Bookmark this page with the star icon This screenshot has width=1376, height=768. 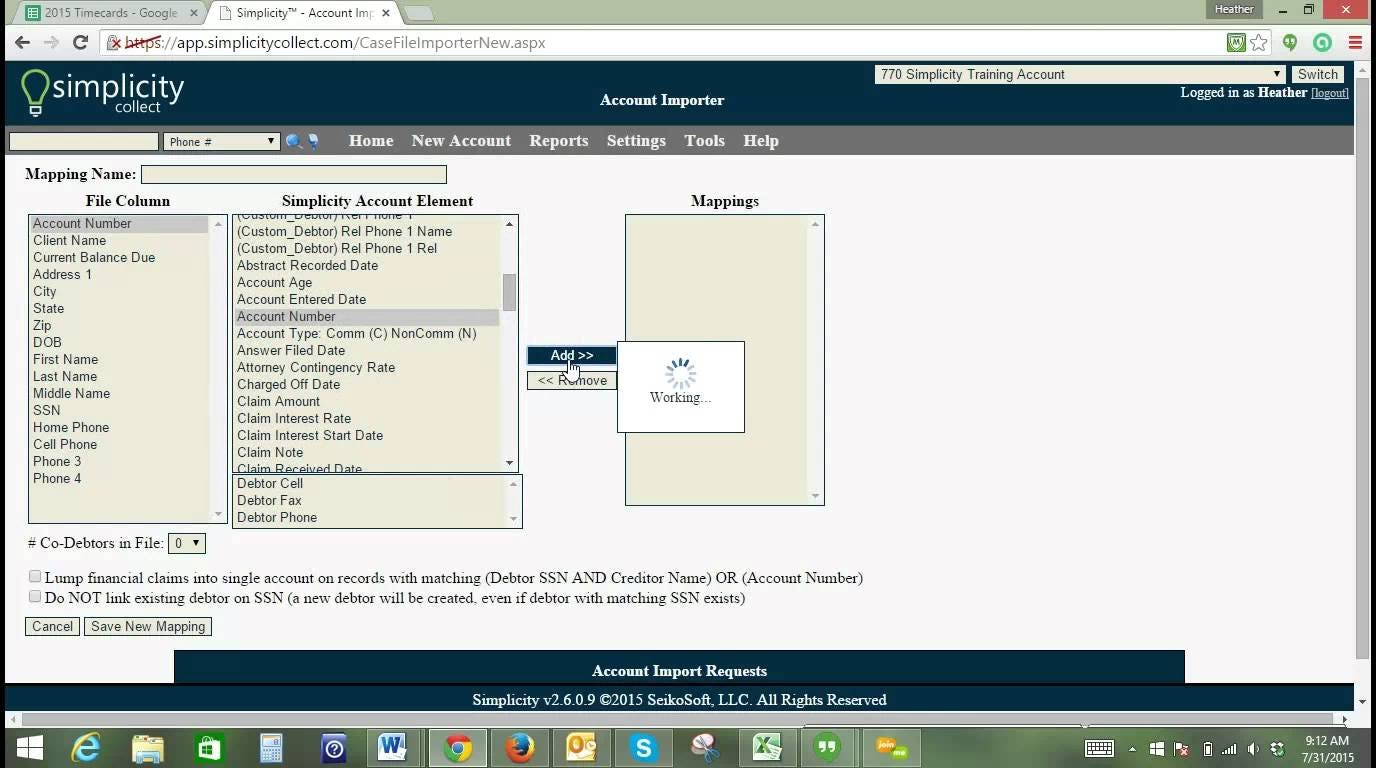coord(1259,43)
